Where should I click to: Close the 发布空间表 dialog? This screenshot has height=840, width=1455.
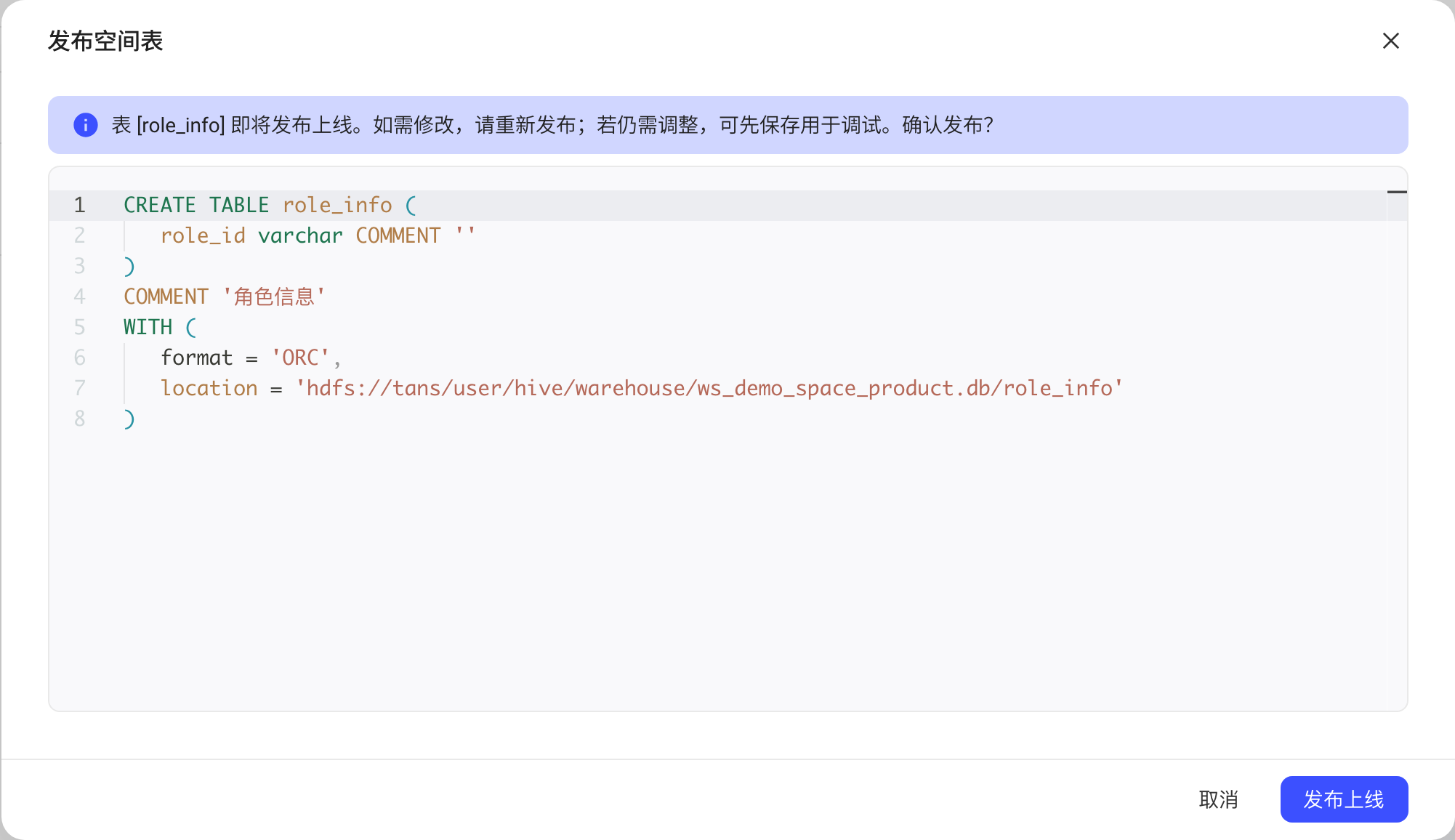[1390, 41]
